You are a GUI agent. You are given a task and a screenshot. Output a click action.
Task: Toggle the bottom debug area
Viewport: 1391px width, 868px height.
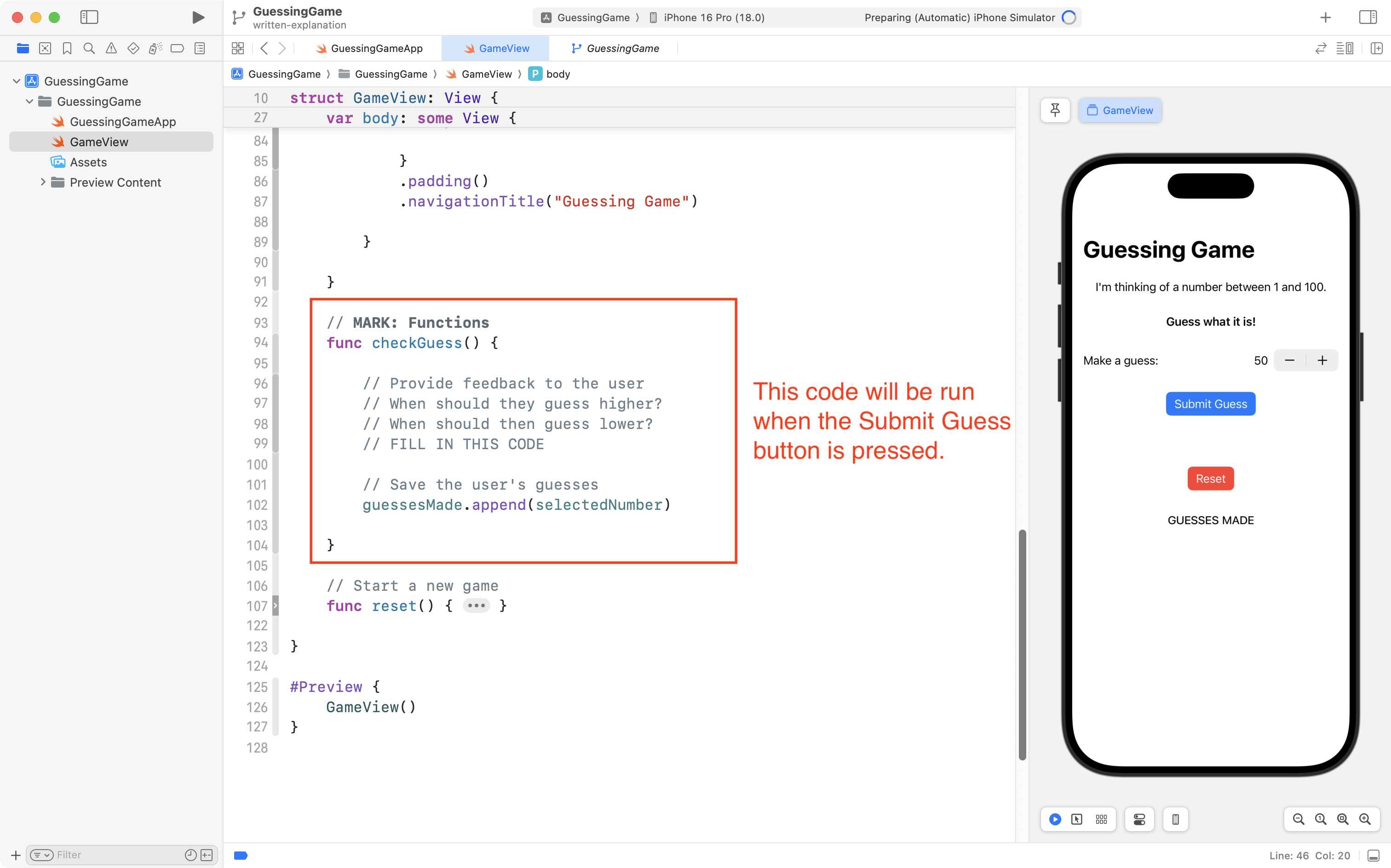pos(1373,856)
